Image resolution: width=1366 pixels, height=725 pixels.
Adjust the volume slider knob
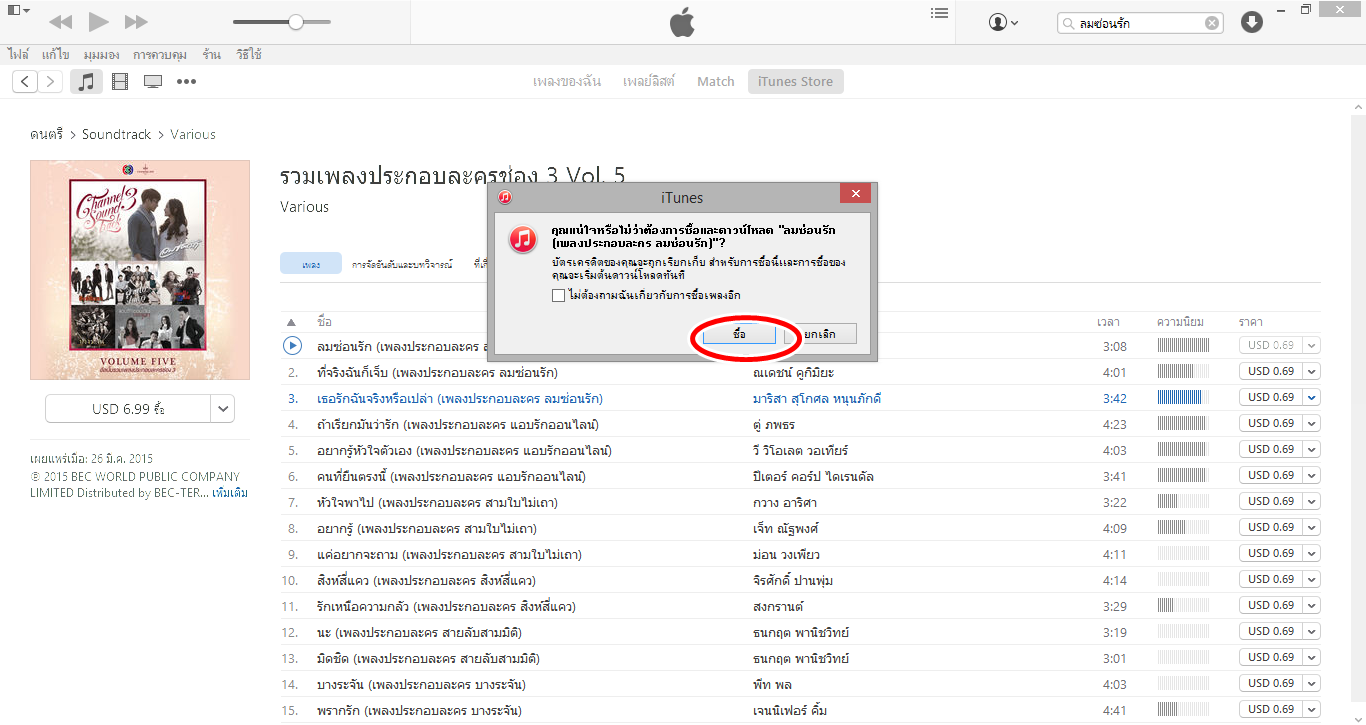296,22
